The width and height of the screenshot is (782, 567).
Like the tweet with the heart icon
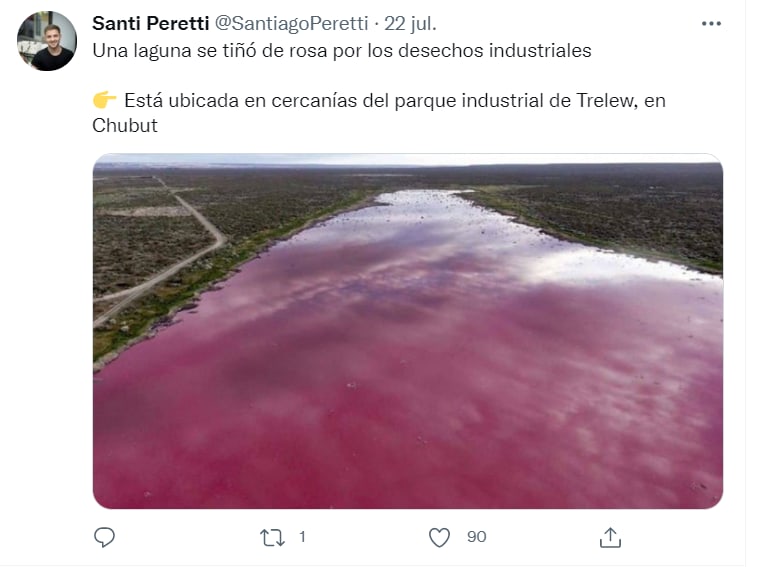click(x=439, y=538)
